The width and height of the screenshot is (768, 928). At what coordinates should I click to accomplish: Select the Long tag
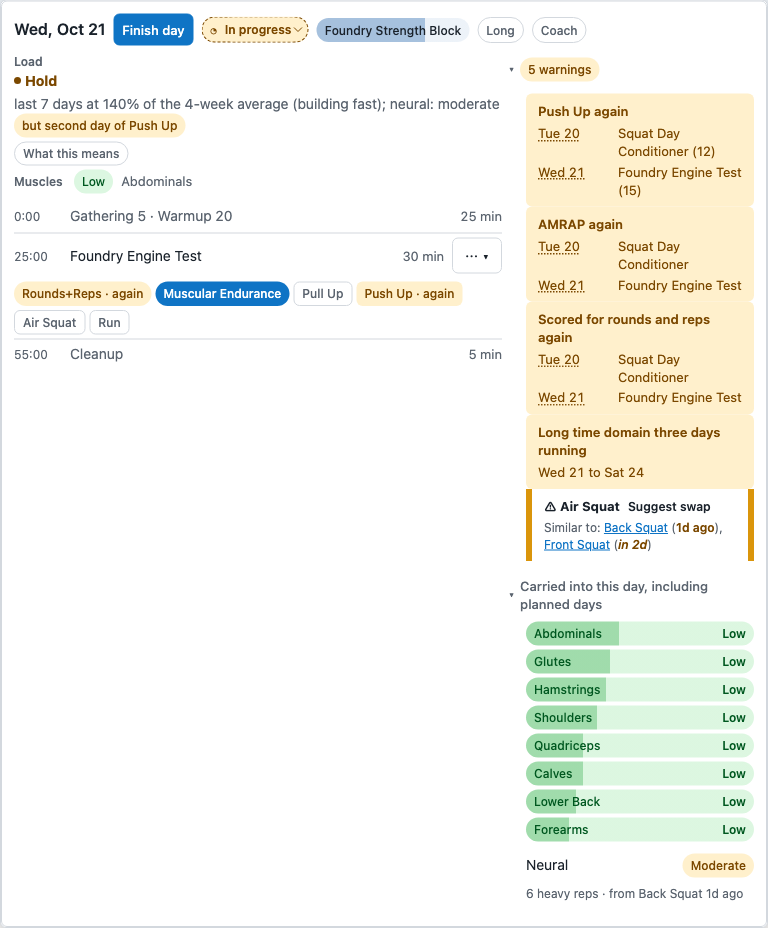click(x=500, y=31)
